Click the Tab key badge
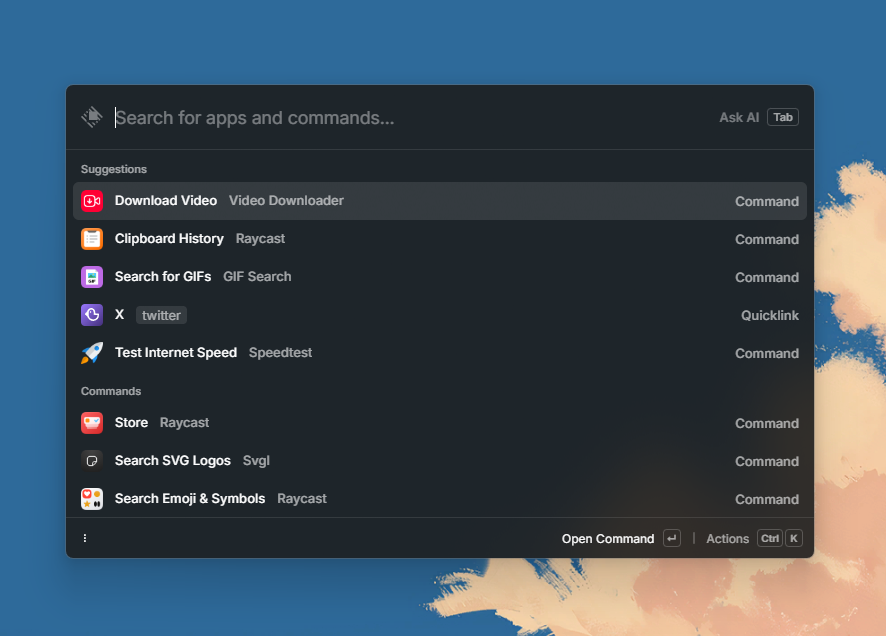The width and height of the screenshot is (886, 636). click(783, 117)
